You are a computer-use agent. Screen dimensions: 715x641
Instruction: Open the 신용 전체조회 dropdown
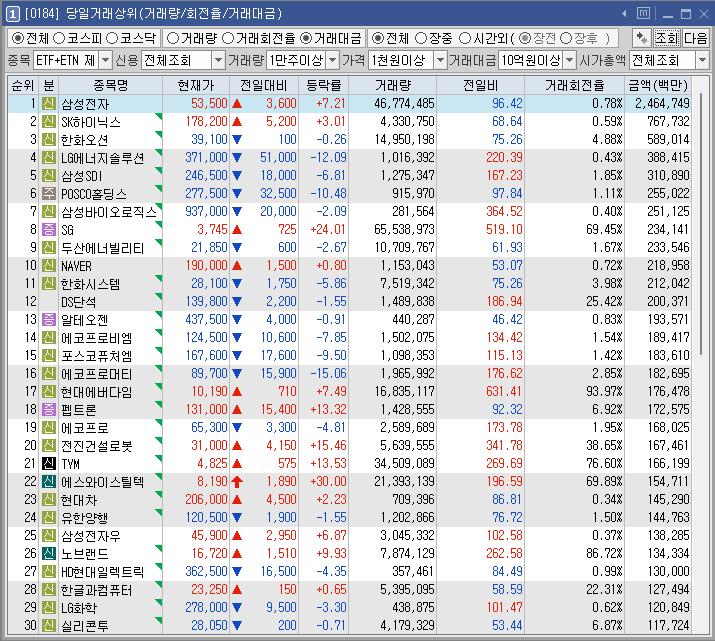[x=218, y=60]
